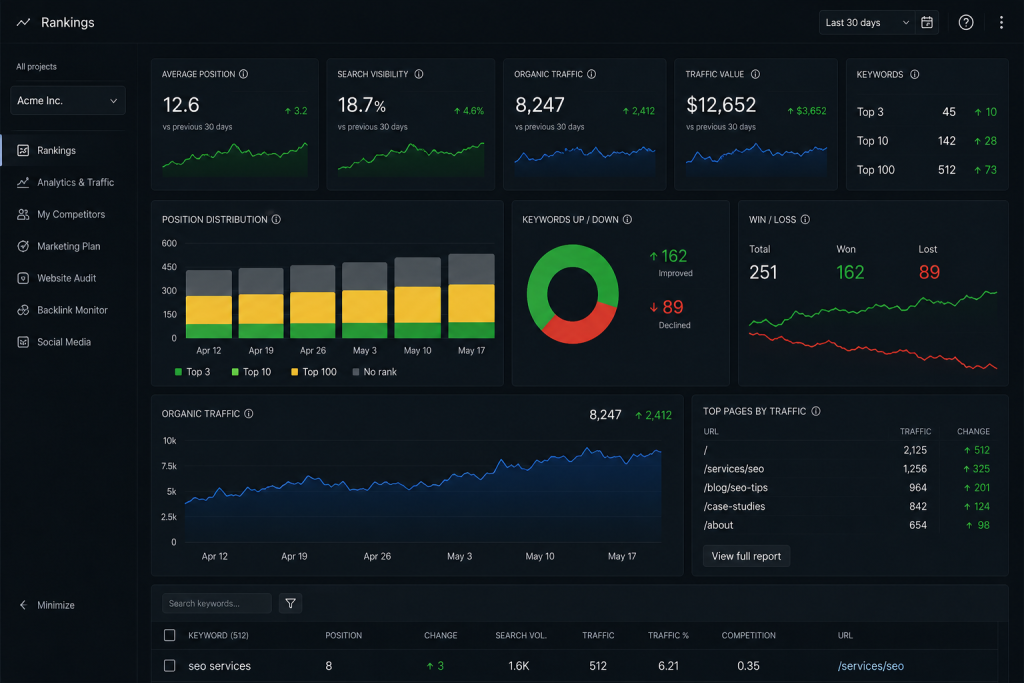Click the Analytics & Traffic sidebar icon
The width and height of the screenshot is (1024, 683).
click(23, 182)
